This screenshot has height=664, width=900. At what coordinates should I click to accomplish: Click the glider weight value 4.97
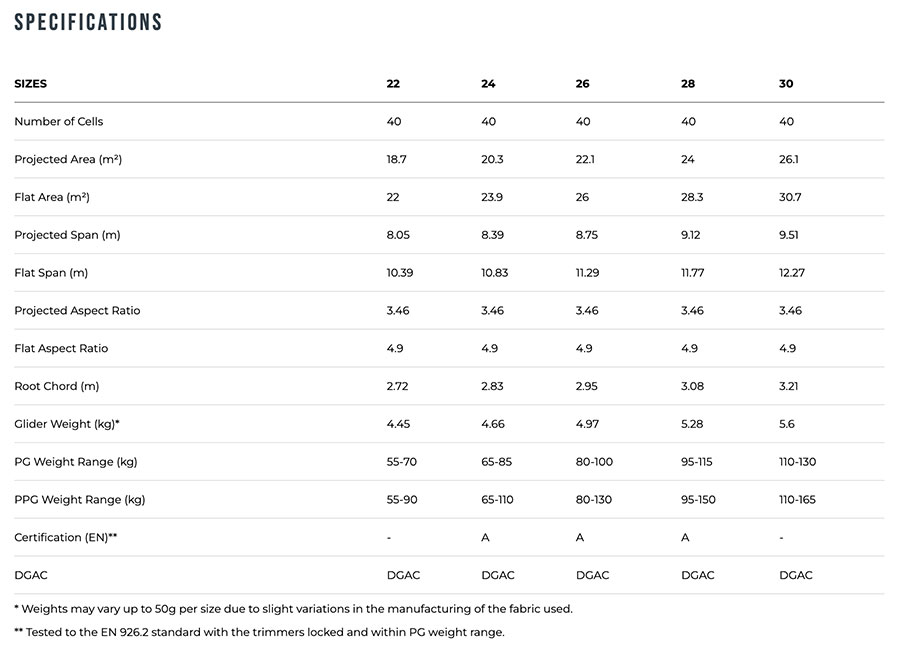tap(588, 424)
